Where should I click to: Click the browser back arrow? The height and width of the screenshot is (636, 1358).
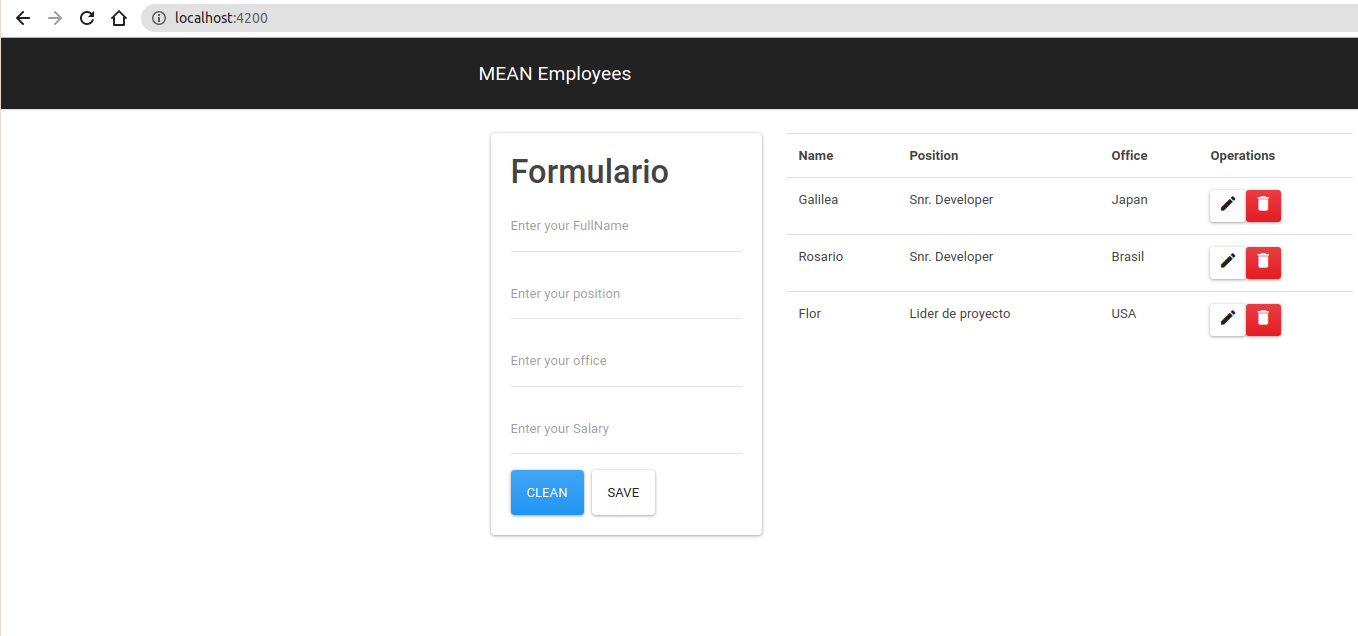(22, 17)
